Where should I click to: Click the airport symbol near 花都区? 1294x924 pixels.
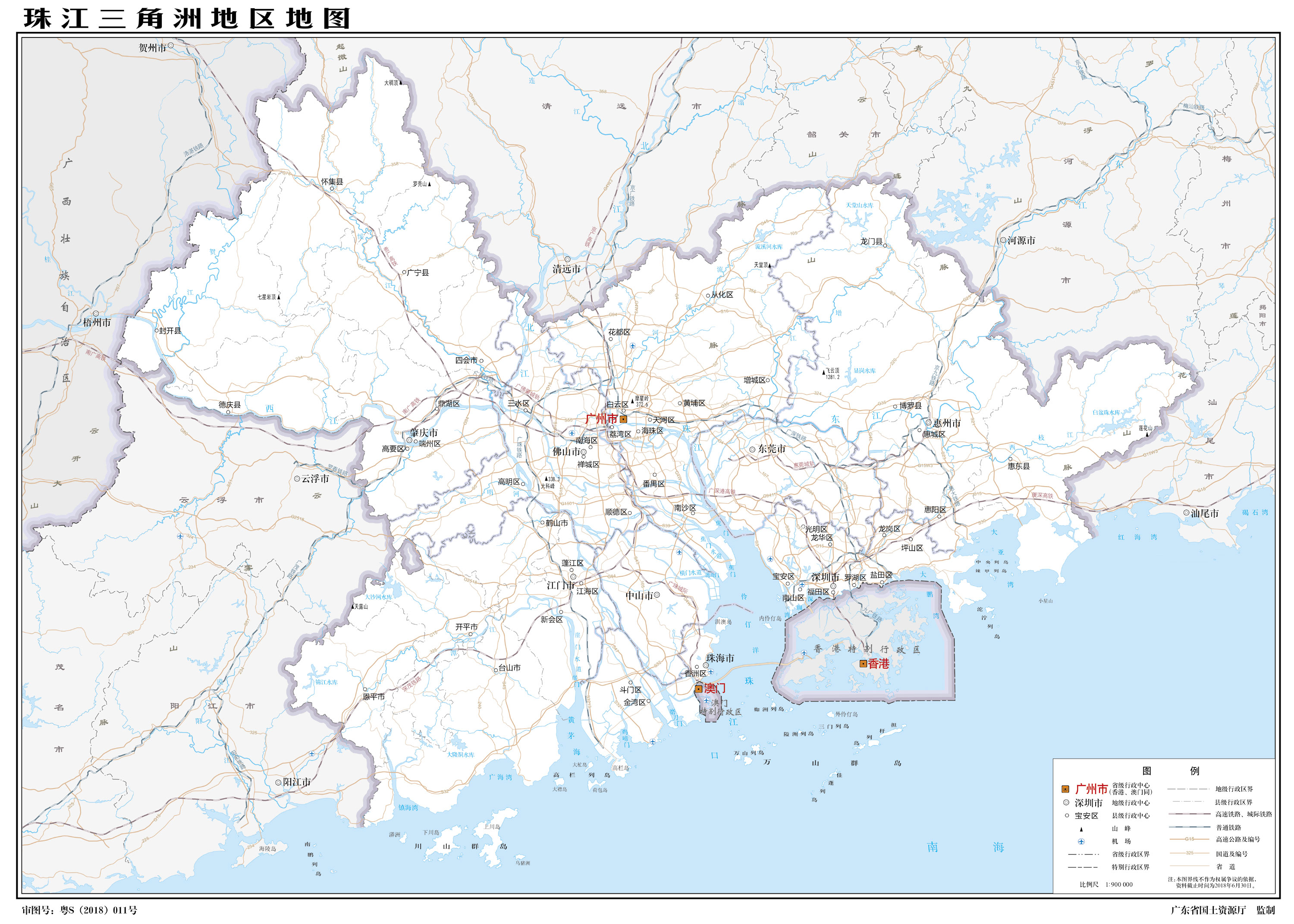click(632, 346)
